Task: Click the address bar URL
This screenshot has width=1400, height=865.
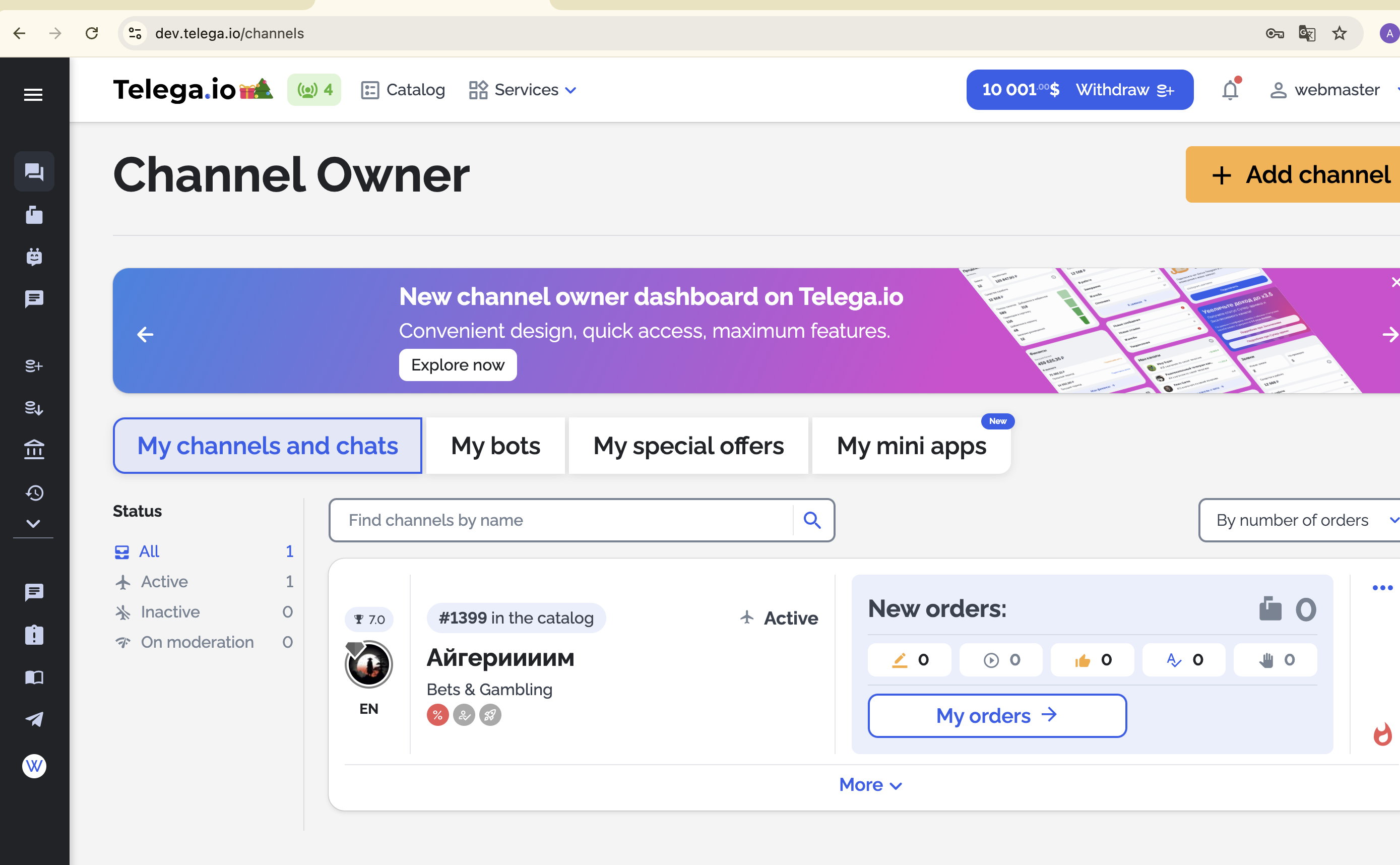Action: coord(229,33)
